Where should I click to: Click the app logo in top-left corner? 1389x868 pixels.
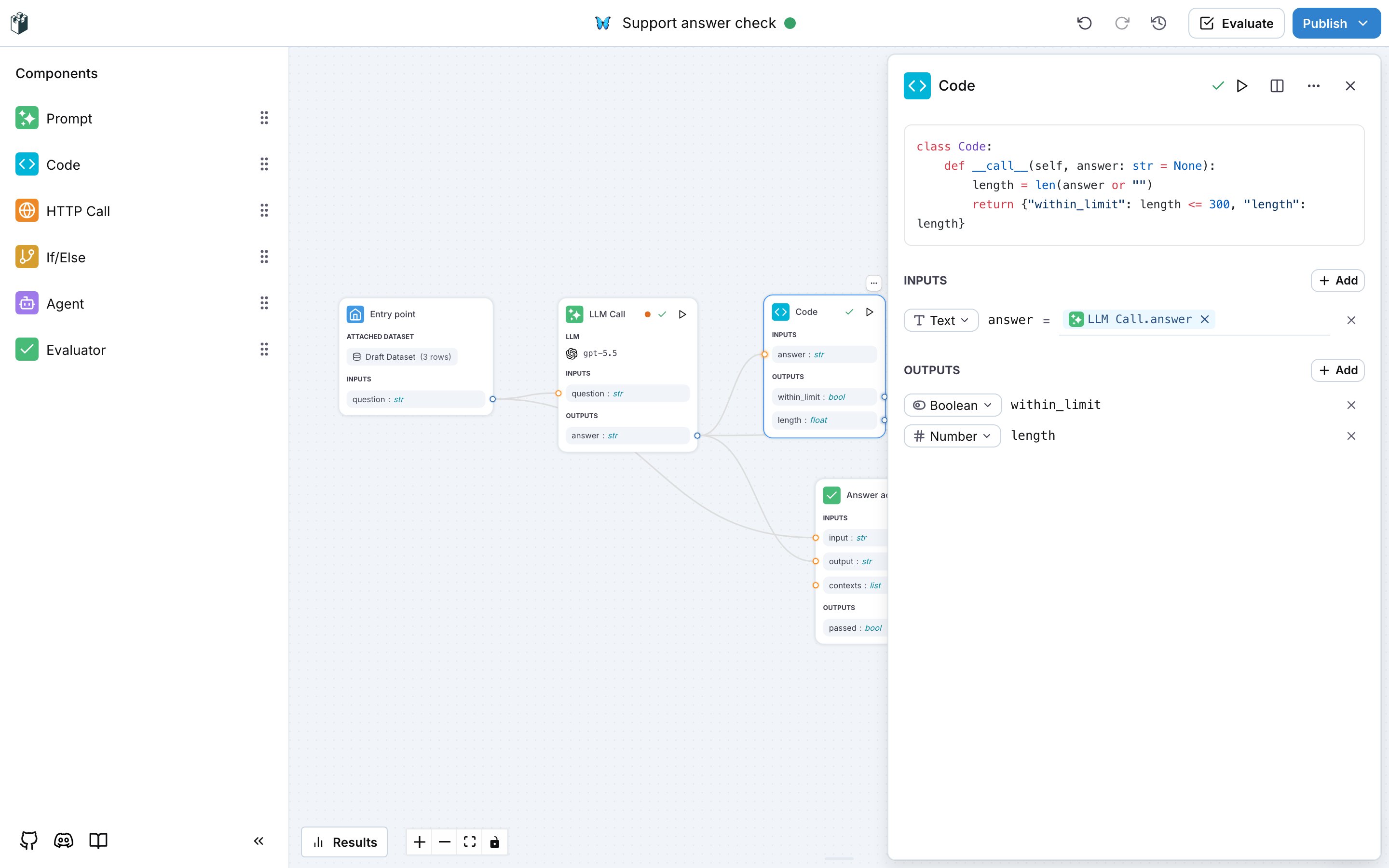point(19,23)
